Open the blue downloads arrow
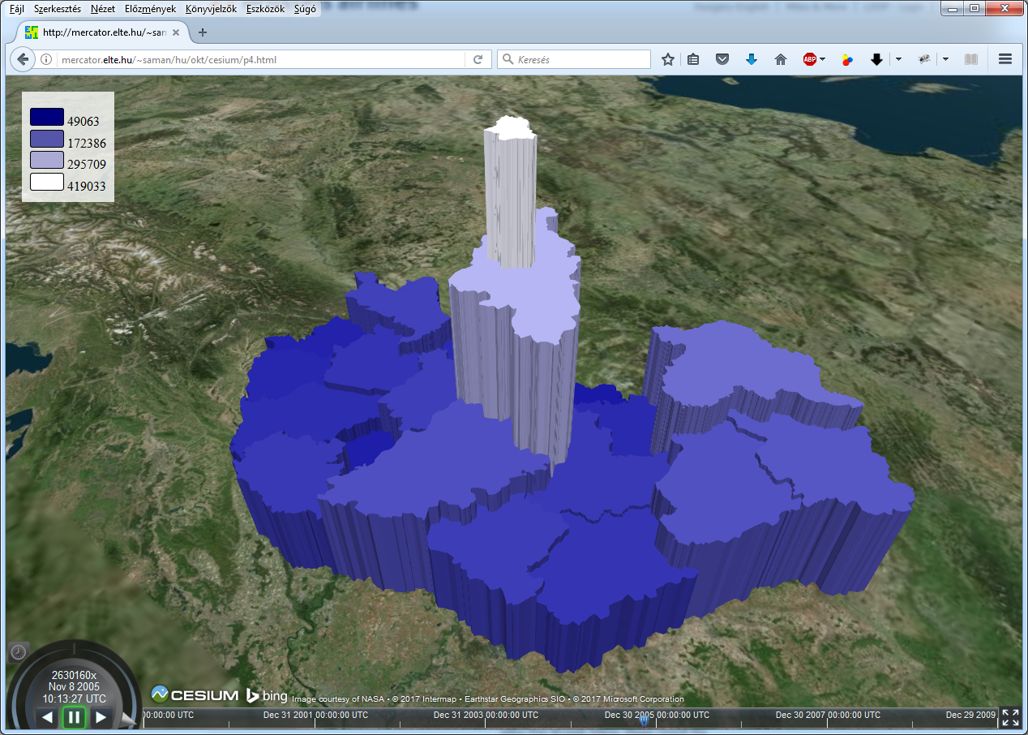The height and width of the screenshot is (735, 1028). coord(751,59)
